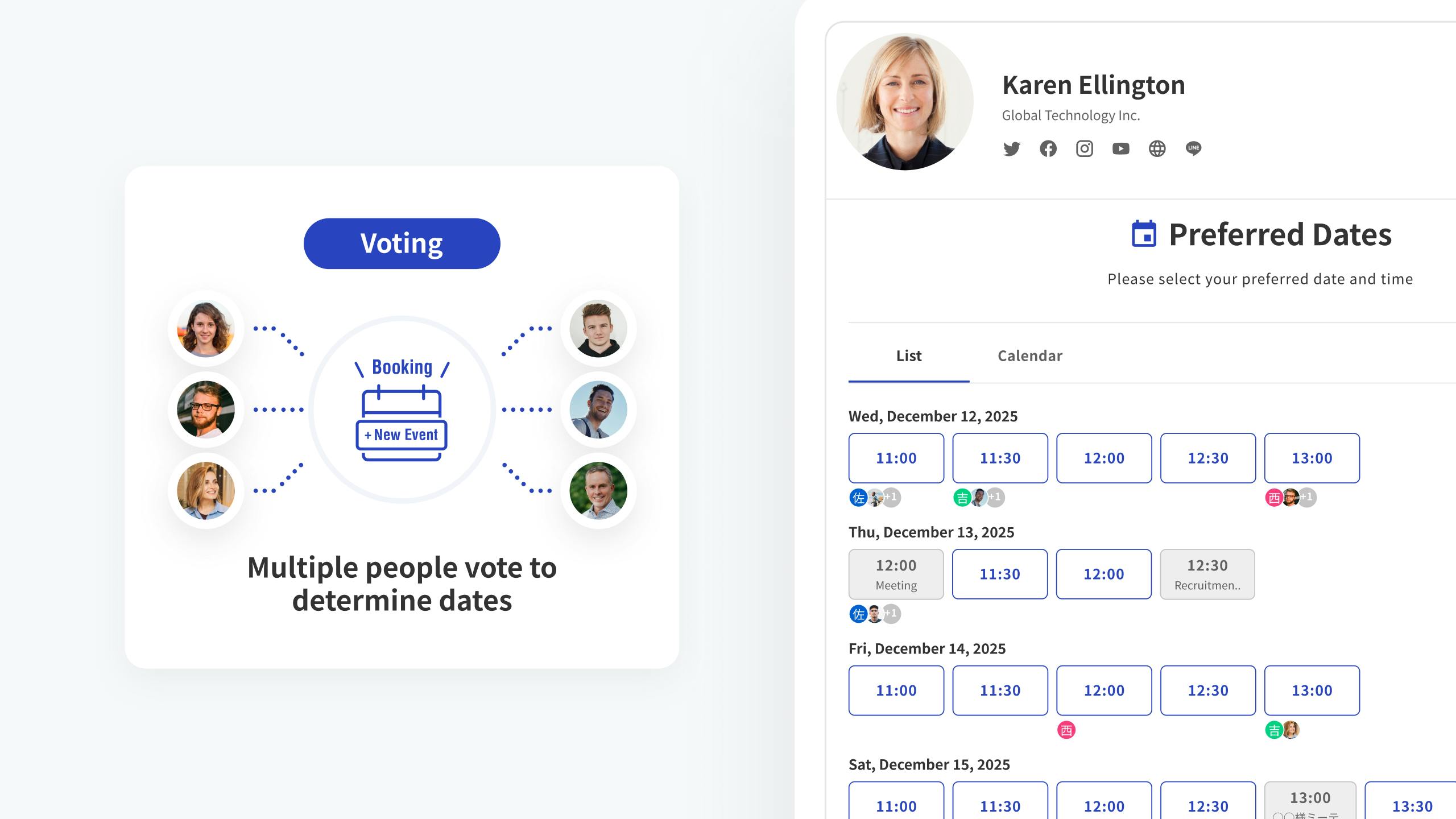
Task: Click the grayed 12:00 Meeting slot
Action: (x=896, y=574)
